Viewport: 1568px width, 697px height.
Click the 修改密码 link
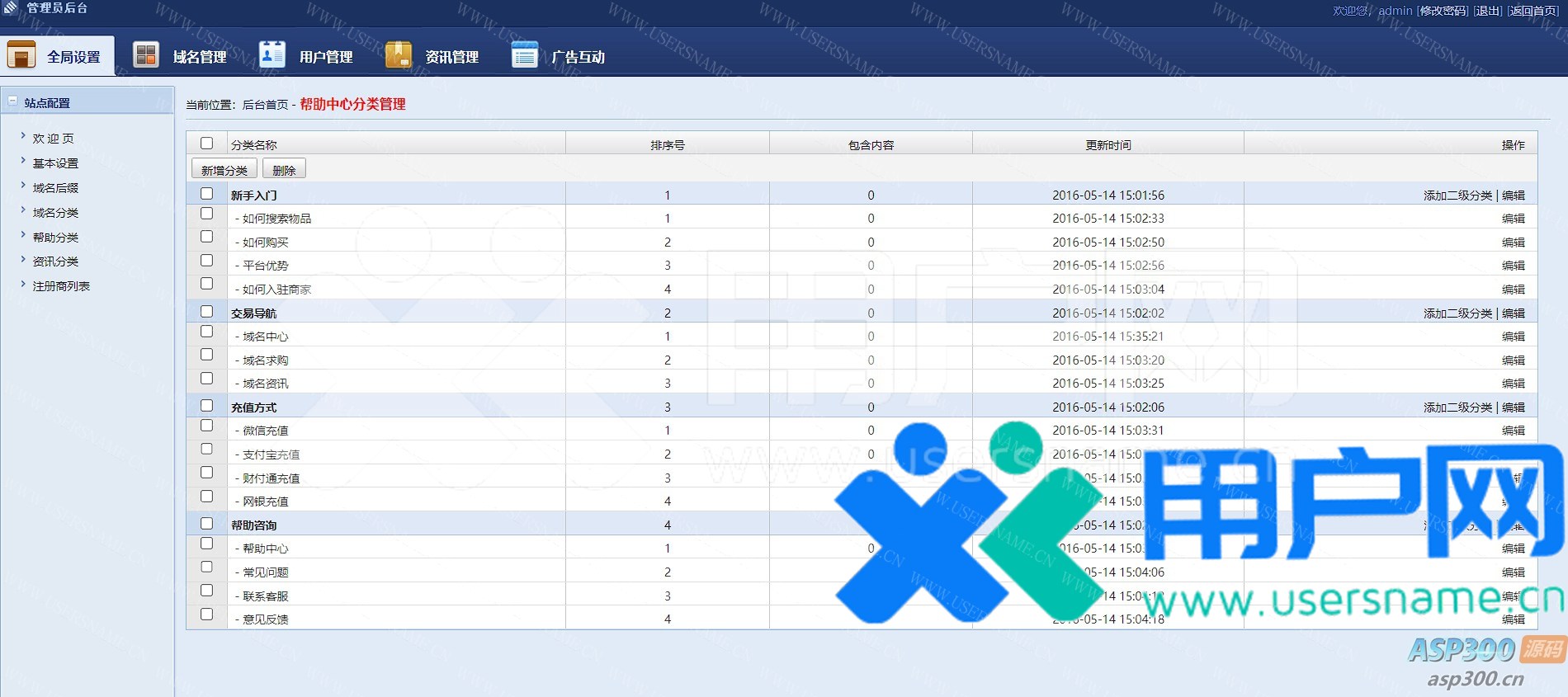[x=1443, y=11]
